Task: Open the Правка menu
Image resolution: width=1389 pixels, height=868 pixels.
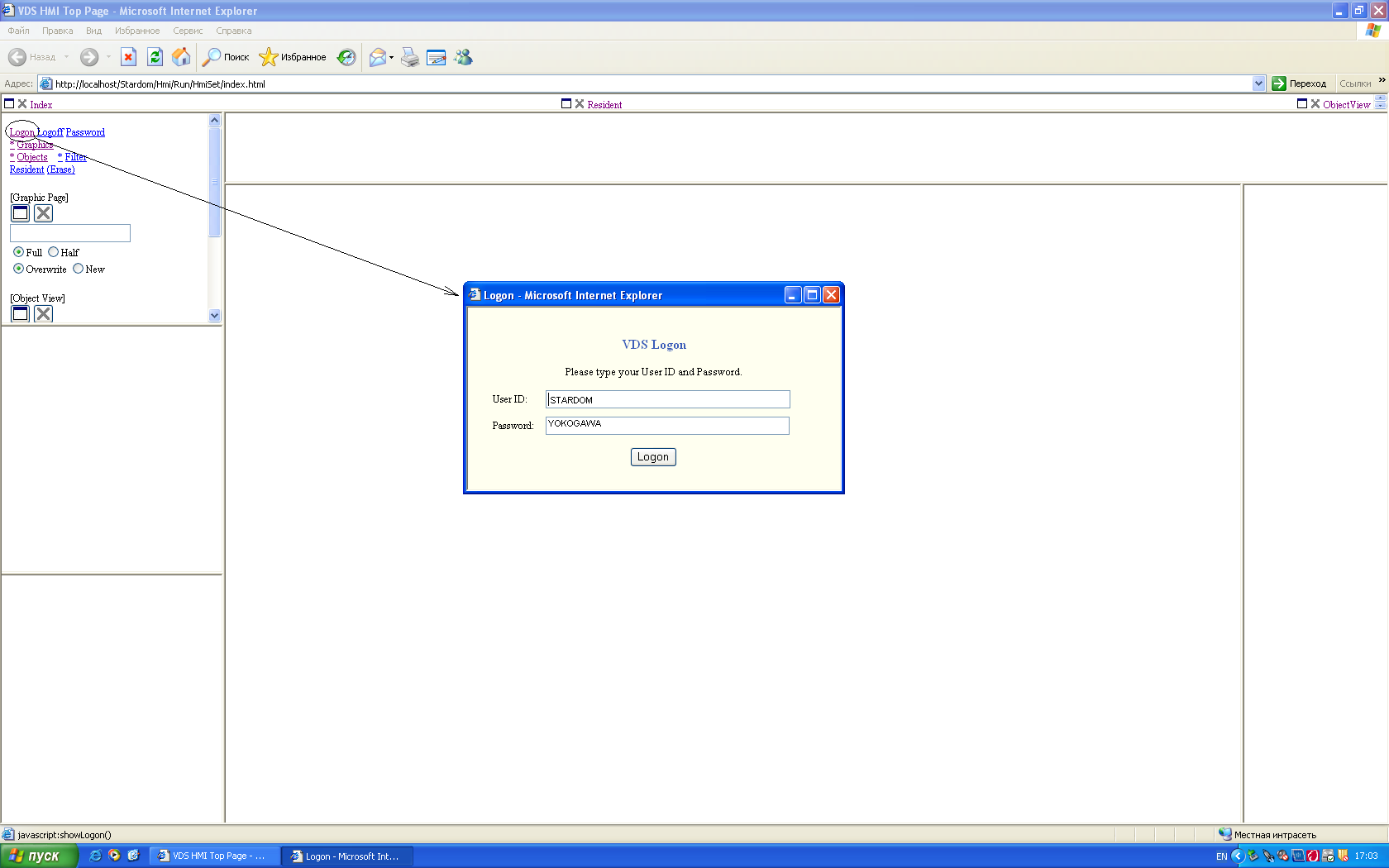Action: (57, 31)
